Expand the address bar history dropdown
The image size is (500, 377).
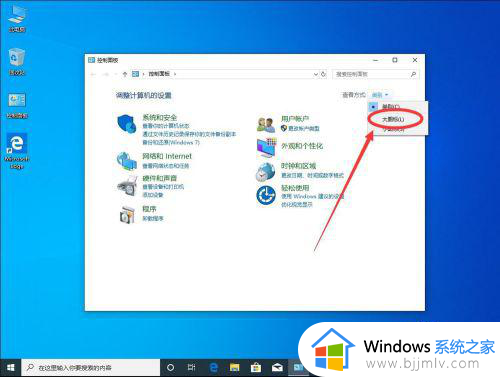pyautogui.click(x=316, y=74)
